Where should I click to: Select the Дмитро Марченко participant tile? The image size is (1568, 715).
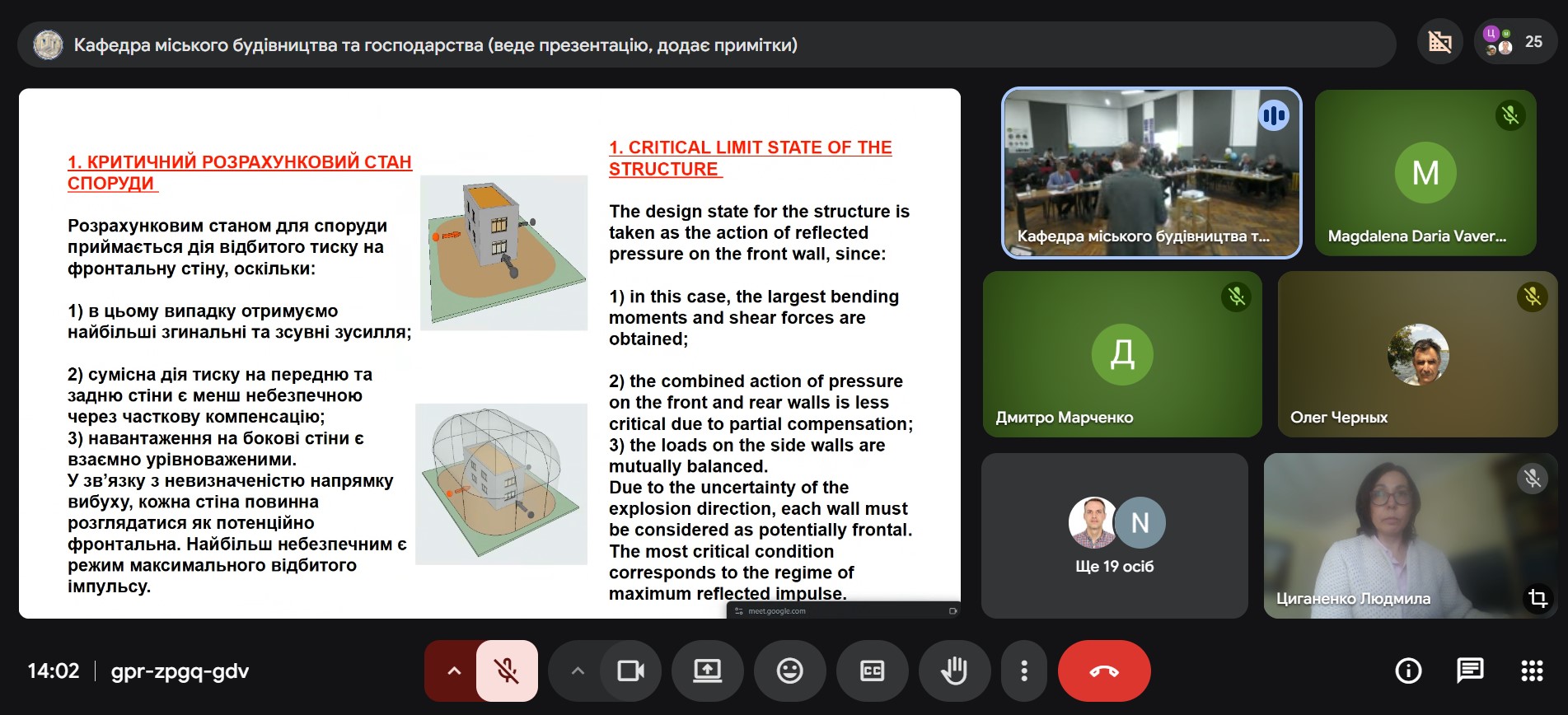(x=1121, y=354)
